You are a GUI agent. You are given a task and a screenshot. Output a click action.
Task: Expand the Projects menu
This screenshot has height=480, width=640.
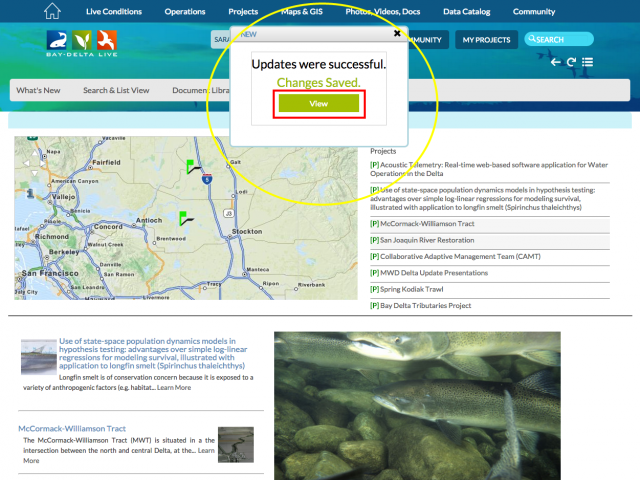243,12
